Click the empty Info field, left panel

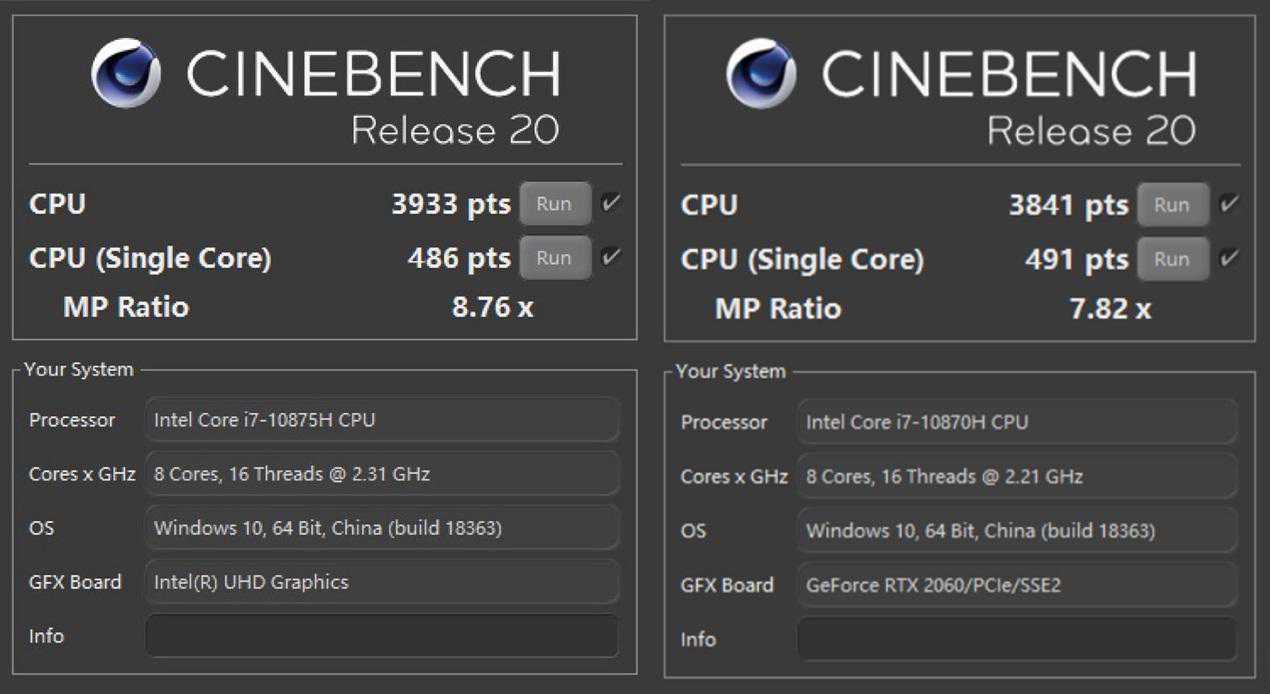pyautogui.click(x=381, y=636)
